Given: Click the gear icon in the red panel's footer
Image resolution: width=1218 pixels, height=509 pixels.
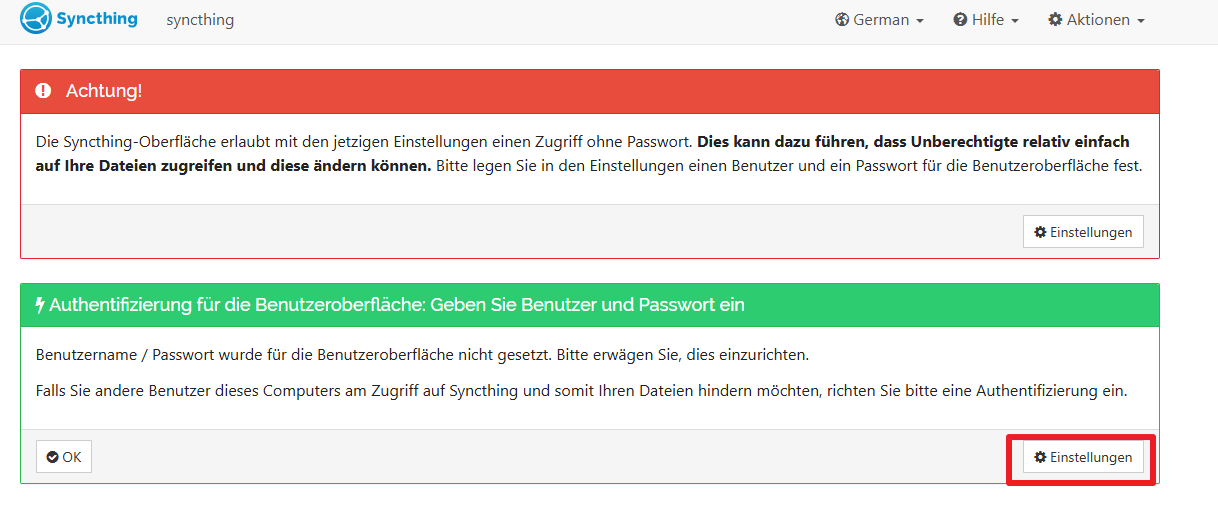Looking at the screenshot, I should pyautogui.click(x=1040, y=232).
